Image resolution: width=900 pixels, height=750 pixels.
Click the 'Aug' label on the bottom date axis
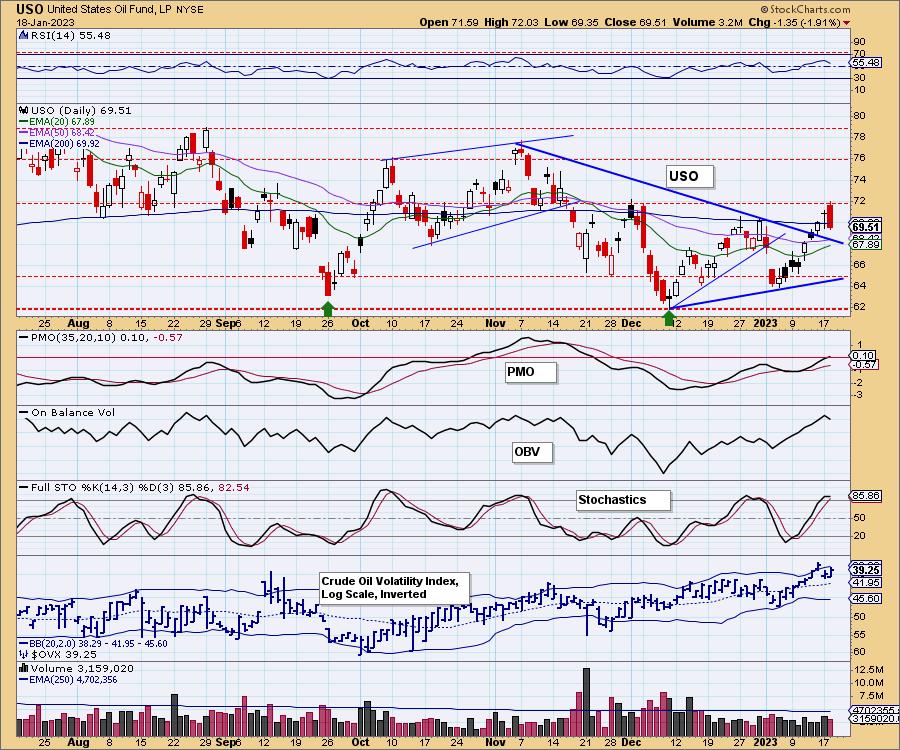(x=78, y=742)
